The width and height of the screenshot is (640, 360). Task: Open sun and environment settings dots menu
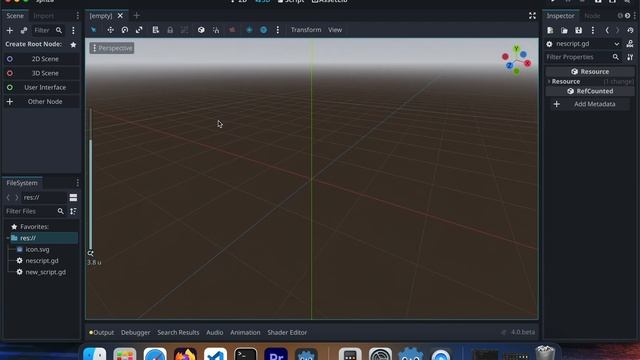tap(278, 30)
